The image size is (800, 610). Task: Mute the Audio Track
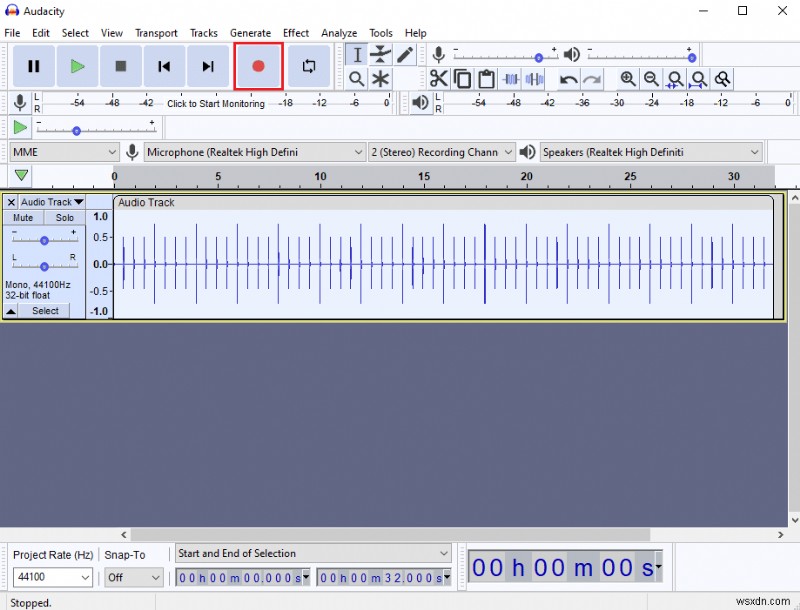[x=23, y=218]
